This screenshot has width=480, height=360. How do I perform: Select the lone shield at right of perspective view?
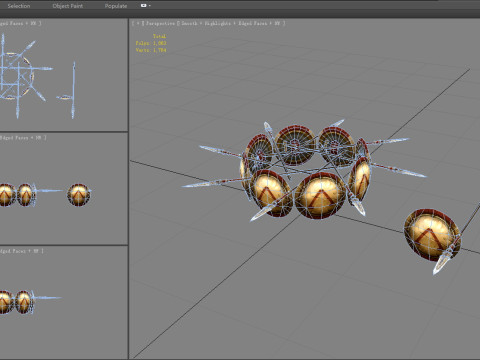coord(431,234)
